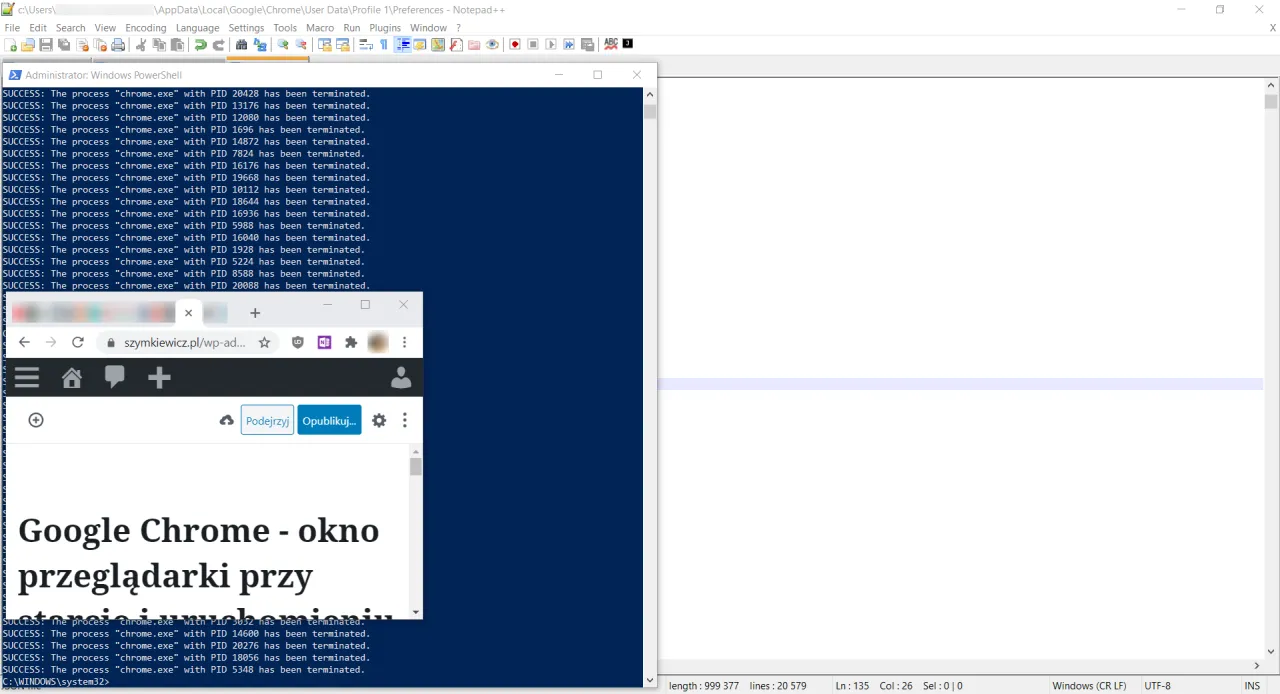
Task: Open the WordPress admin comments icon
Action: point(114,377)
